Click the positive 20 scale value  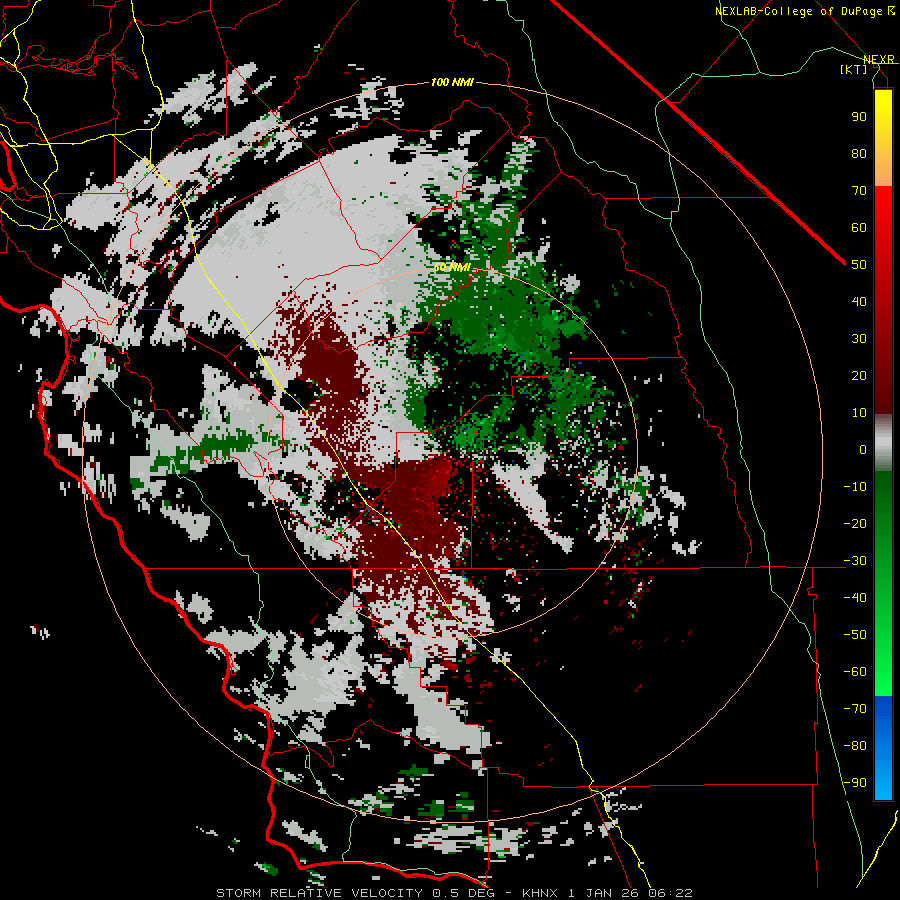tap(859, 376)
